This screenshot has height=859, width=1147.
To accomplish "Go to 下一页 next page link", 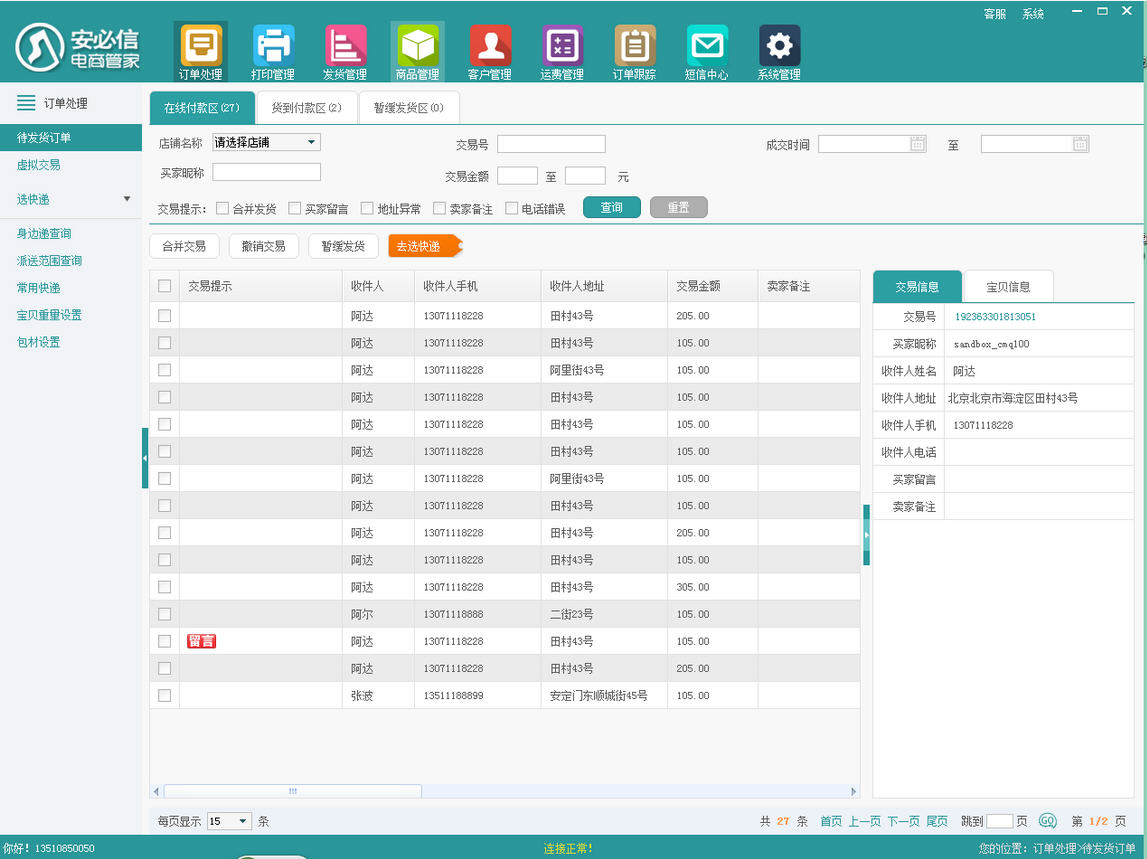I will click(903, 821).
